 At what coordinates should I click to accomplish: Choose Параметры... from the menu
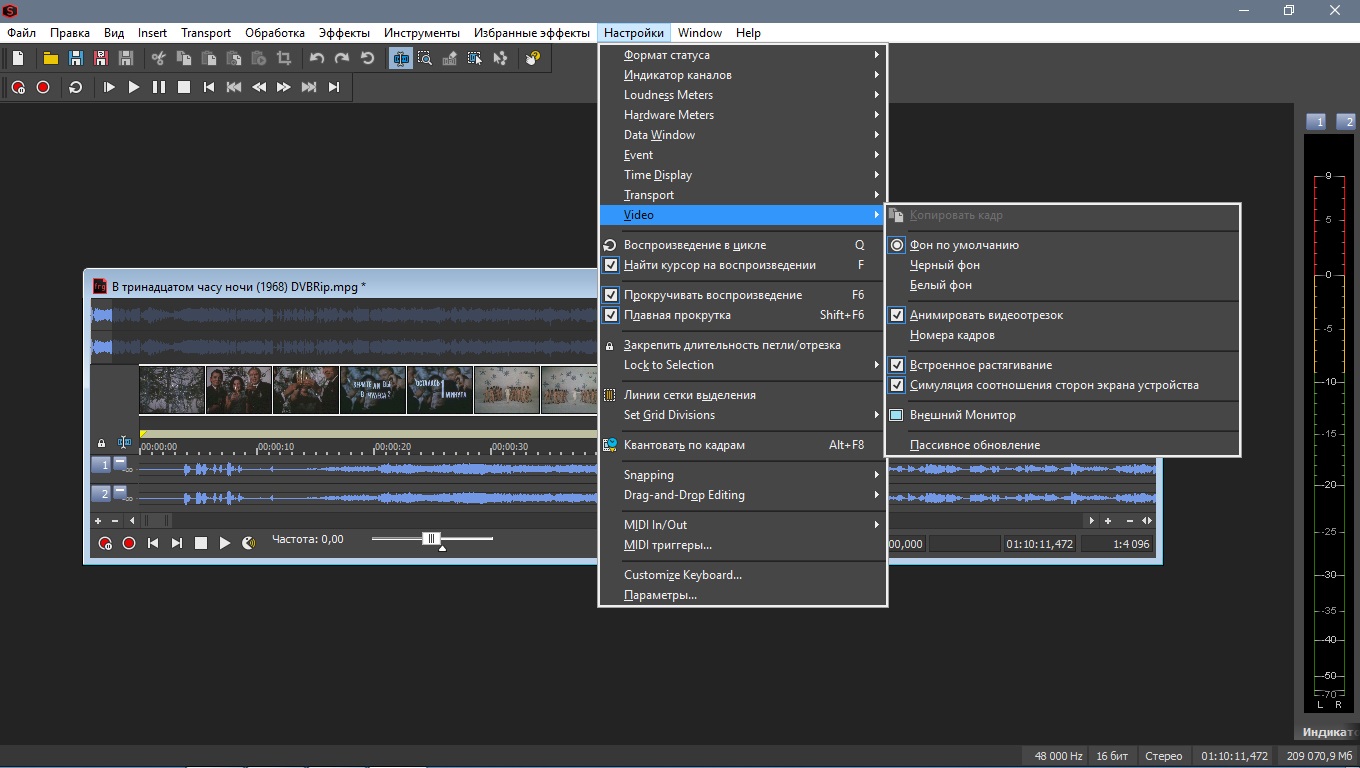(660, 595)
